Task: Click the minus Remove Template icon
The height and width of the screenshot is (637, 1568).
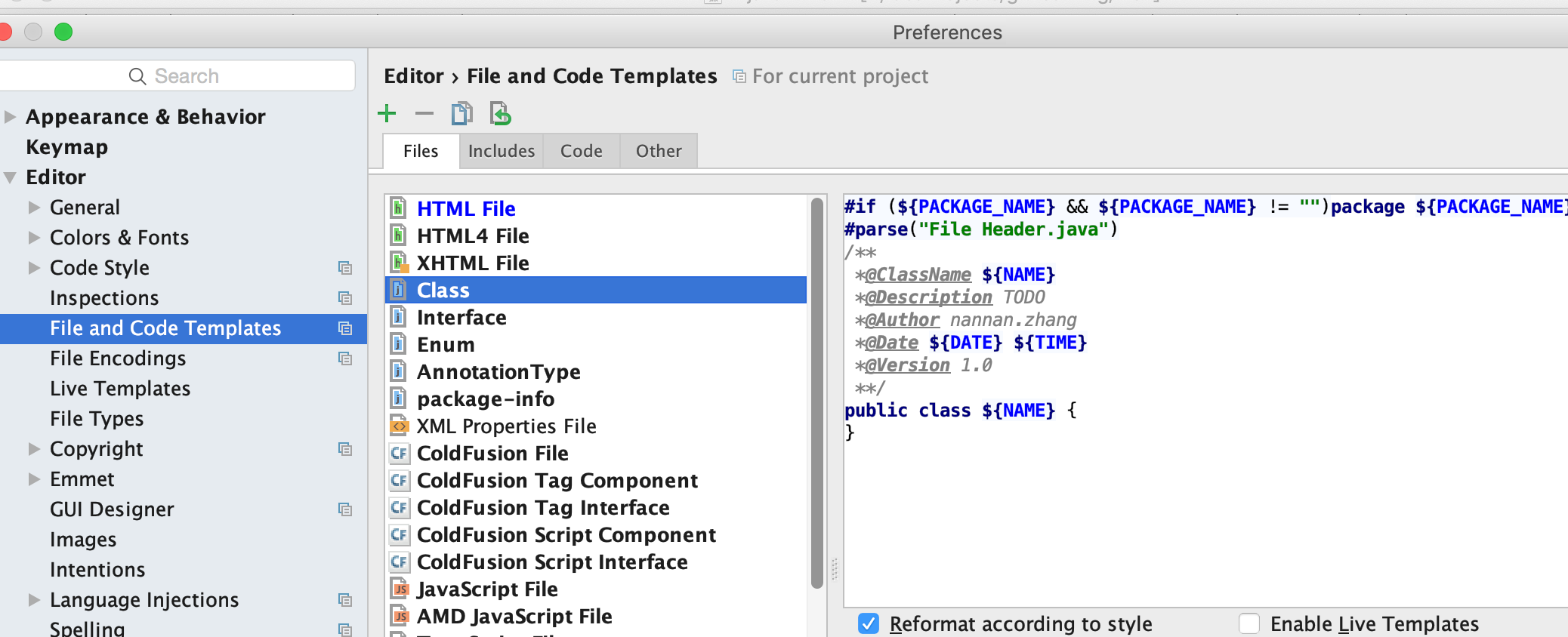Action: (x=424, y=114)
